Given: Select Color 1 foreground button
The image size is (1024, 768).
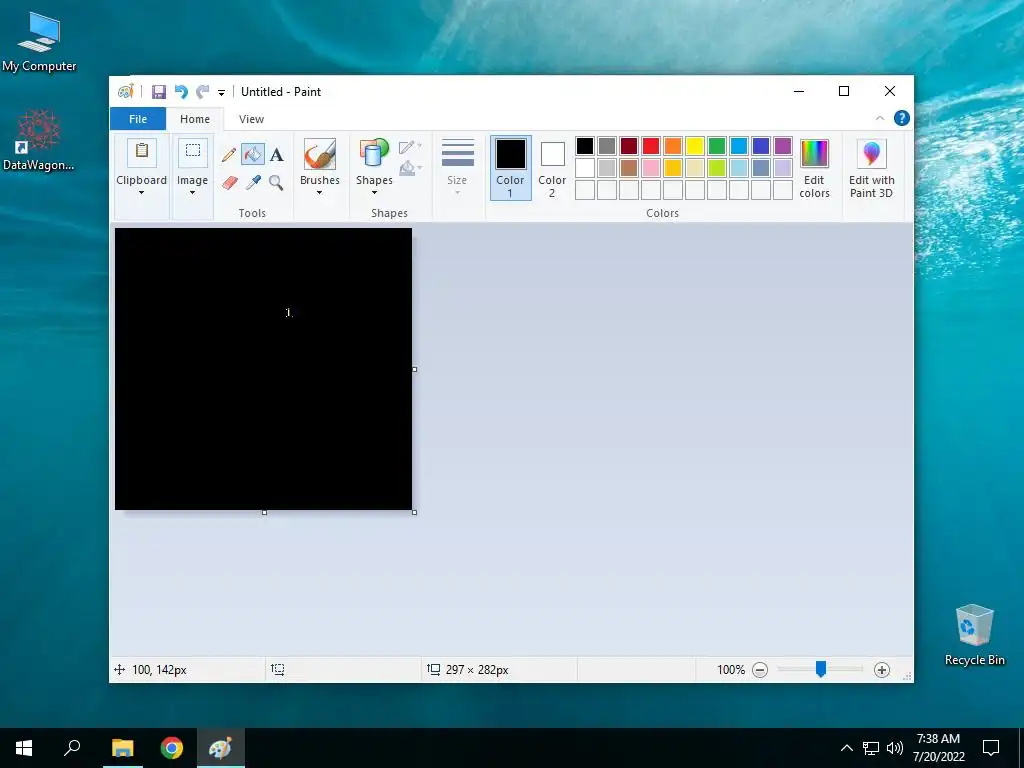Looking at the screenshot, I should click(511, 167).
